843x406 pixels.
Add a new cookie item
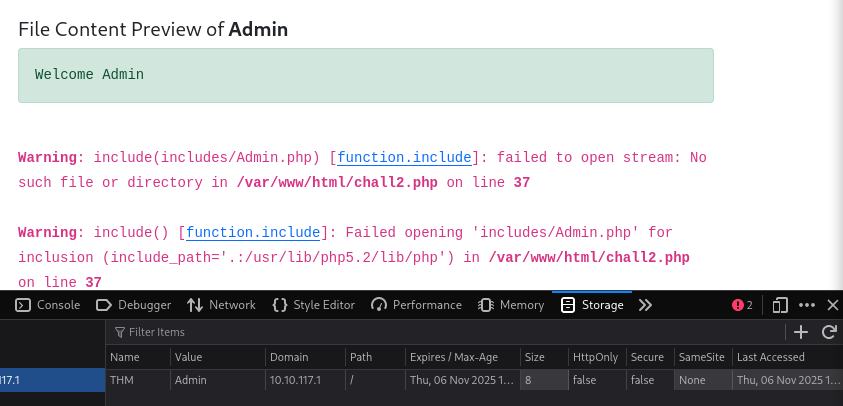coord(801,332)
